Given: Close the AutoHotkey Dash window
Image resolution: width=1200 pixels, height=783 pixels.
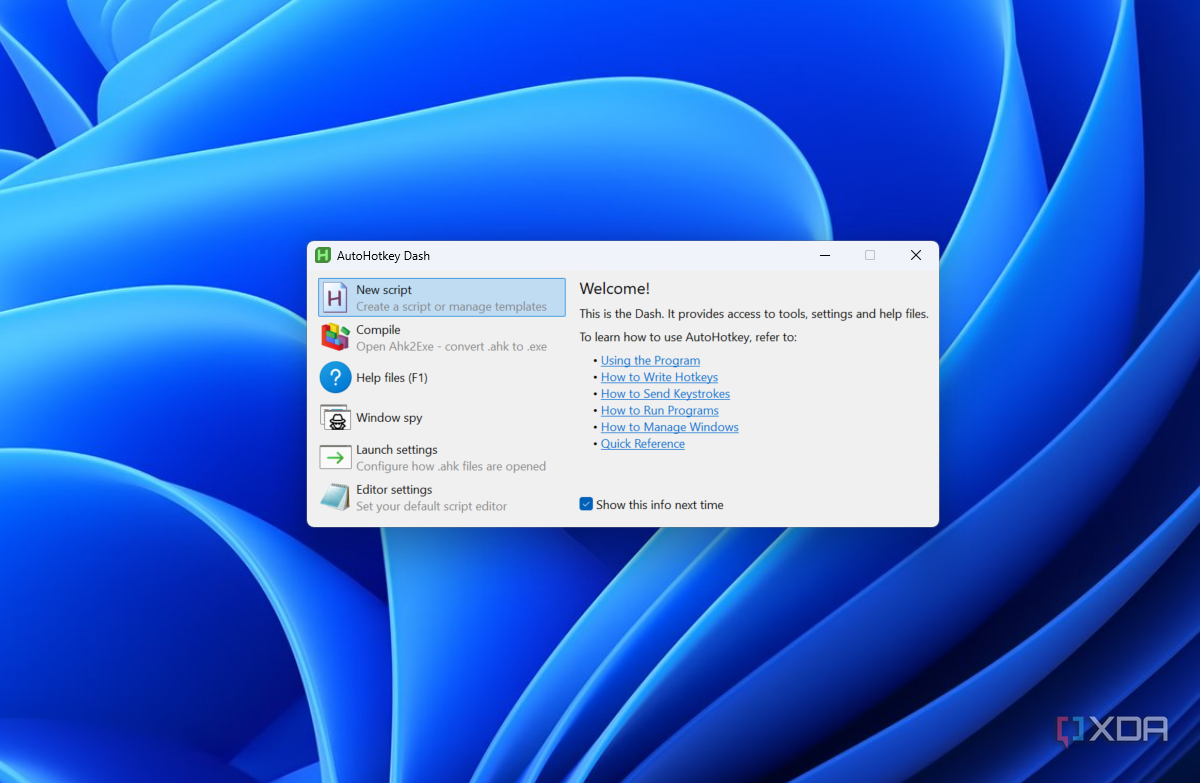Looking at the screenshot, I should pyautogui.click(x=915, y=256).
